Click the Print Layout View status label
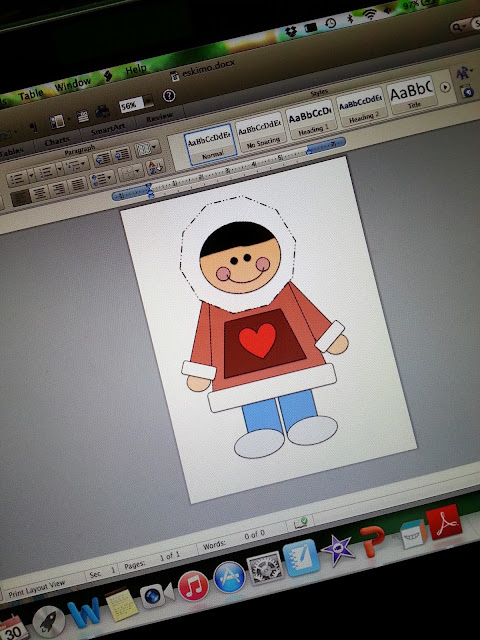480x640 pixels. [37, 589]
